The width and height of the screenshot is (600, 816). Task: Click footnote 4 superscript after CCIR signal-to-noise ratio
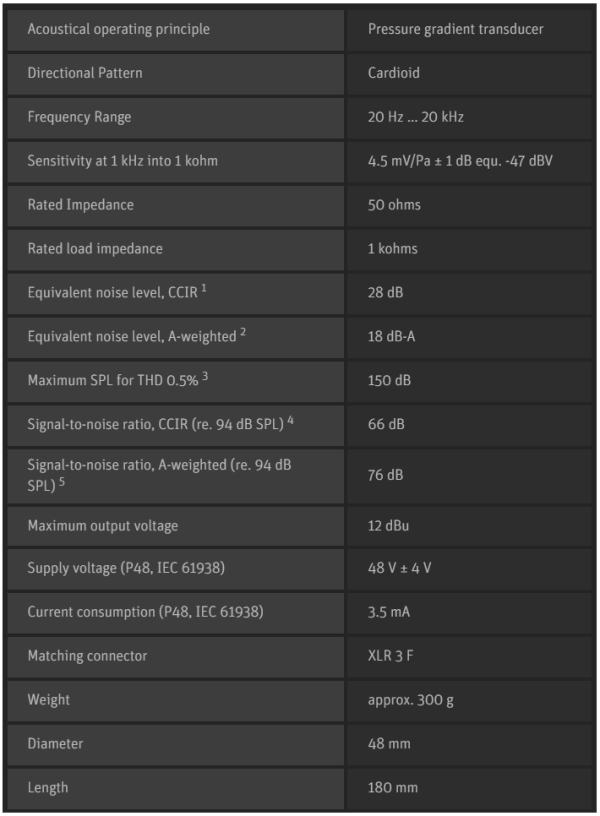tap(291, 420)
